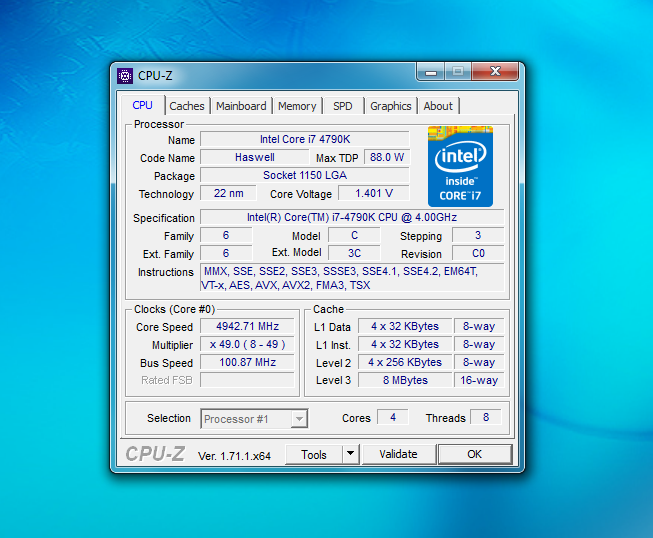Click the instructions list starting with MMX
Image resolution: width=653 pixels, height=538 pixels.
pos(352,278)
